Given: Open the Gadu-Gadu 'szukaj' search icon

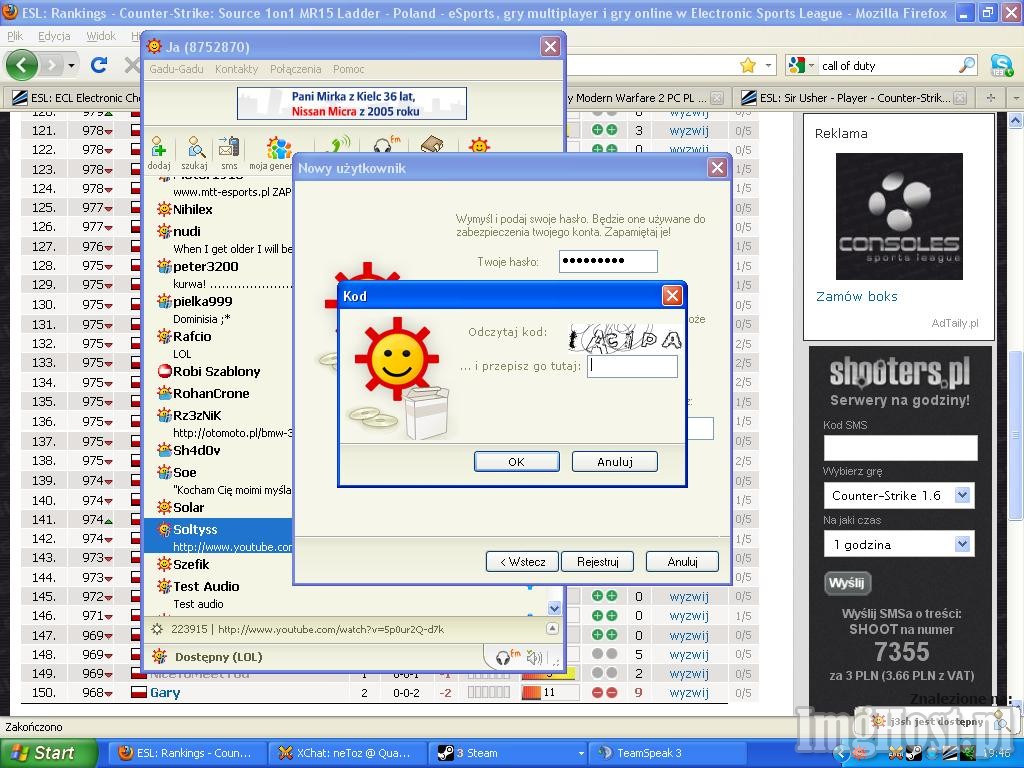Looking at the screenshot, I should coord(195,152).
